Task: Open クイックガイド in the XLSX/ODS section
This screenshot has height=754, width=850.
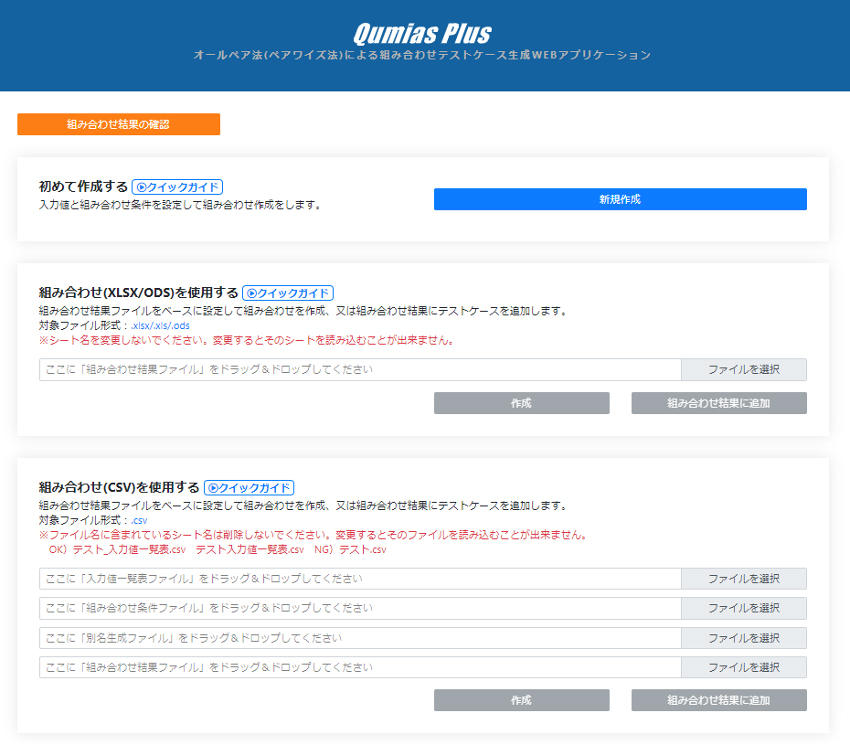Action: (287, 293)
